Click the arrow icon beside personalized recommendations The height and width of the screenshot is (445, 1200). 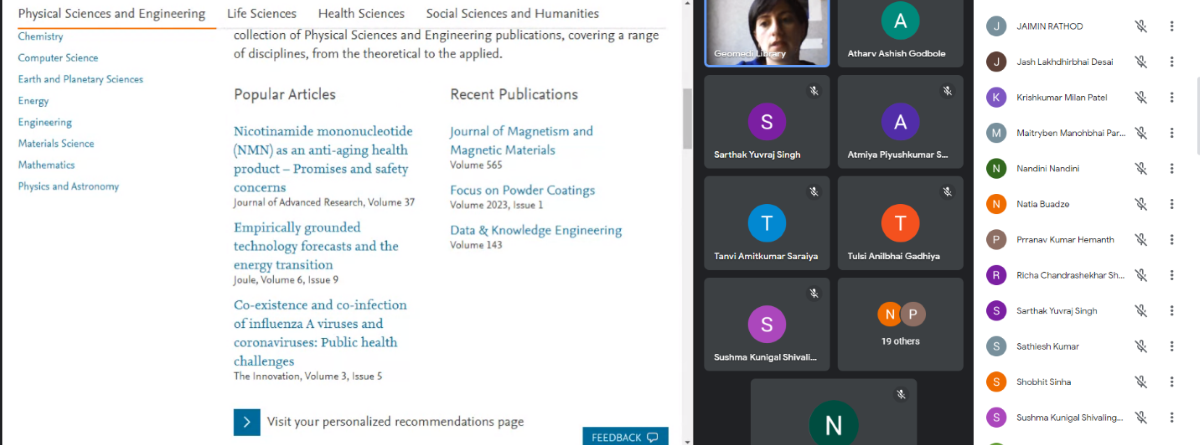point(247,421)
